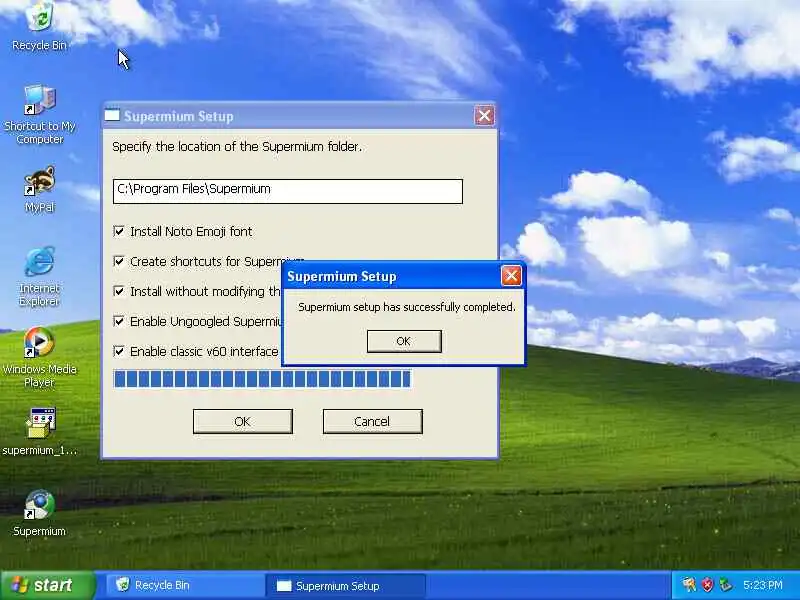Switch to Supermium Setup taskbar button
The height and width of the screenshot is (600, 800).
[345, 585]
